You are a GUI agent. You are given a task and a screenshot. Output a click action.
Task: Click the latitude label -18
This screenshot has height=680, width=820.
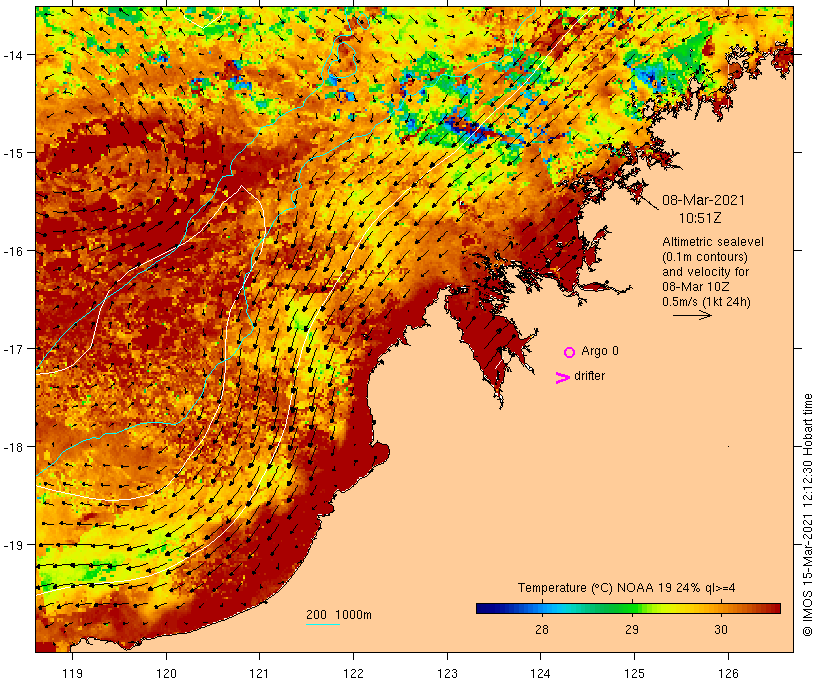tap(13, 446)
